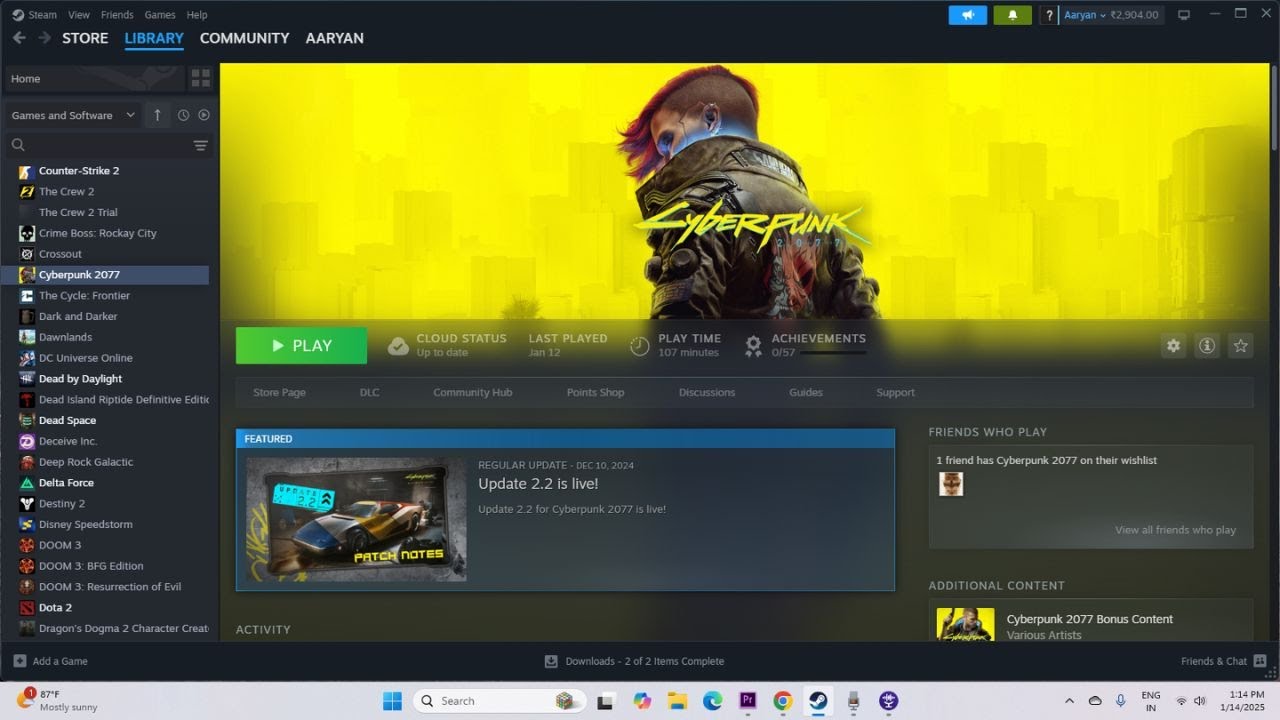Viewport: 1280px width, 720px height.
Task: Show game info icon
Action: click(1207, 345)
